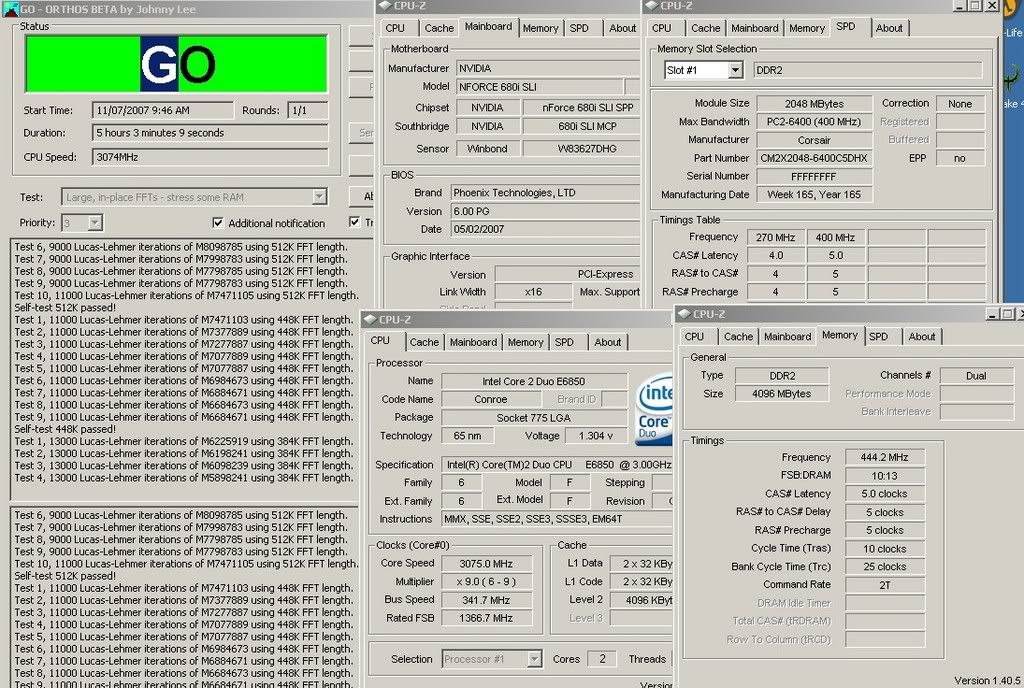Open the Priority dropdown in ORTHOS
The height and width of the screenshot is (688, 1024).
[x=95, y=223]
